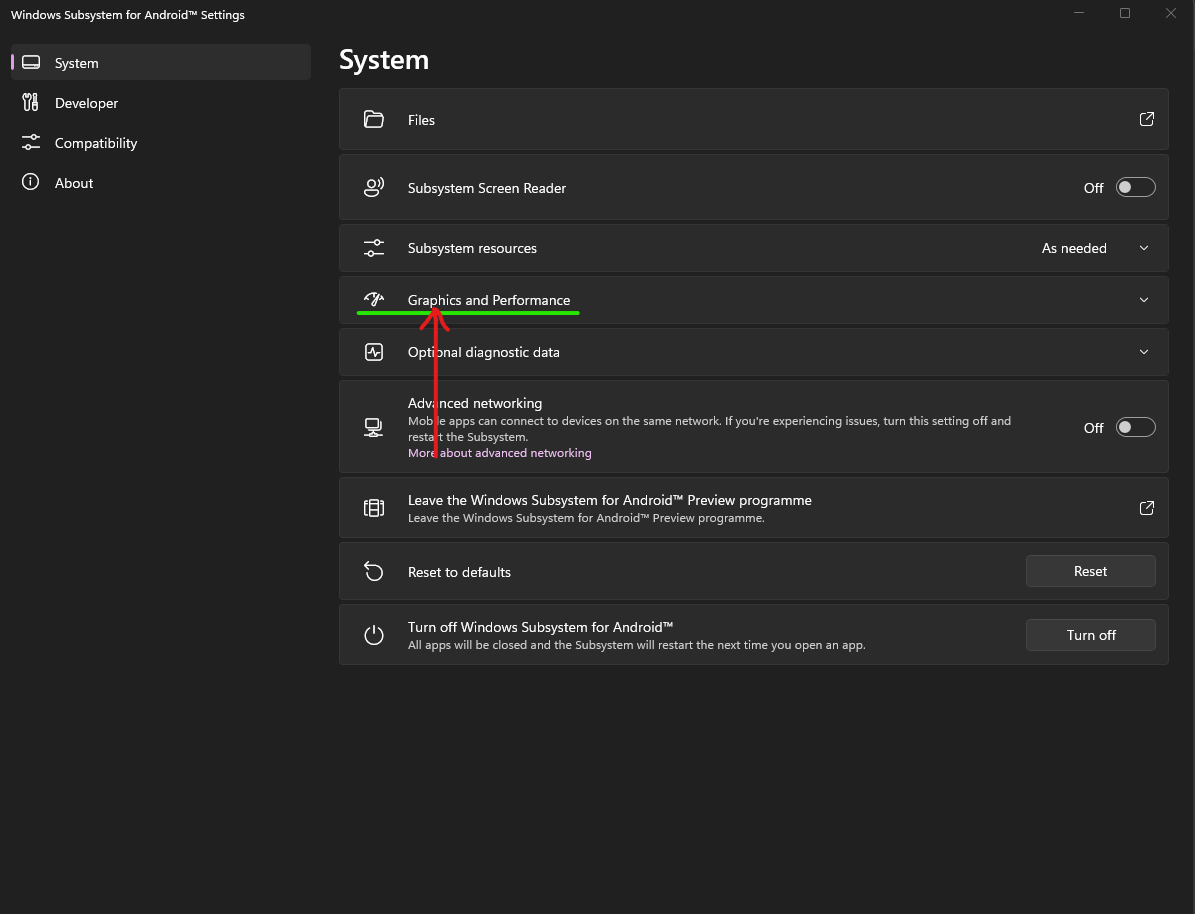Click the Turn off power icon
Viewport: 1195px width, 914px height.
click(x=373, y=635)
